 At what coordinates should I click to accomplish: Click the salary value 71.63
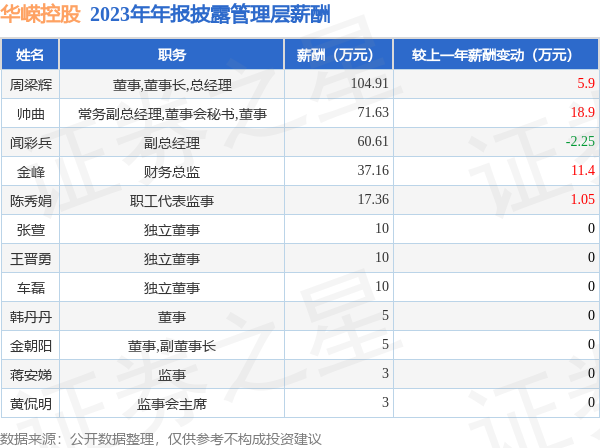(x=373, y=112)
